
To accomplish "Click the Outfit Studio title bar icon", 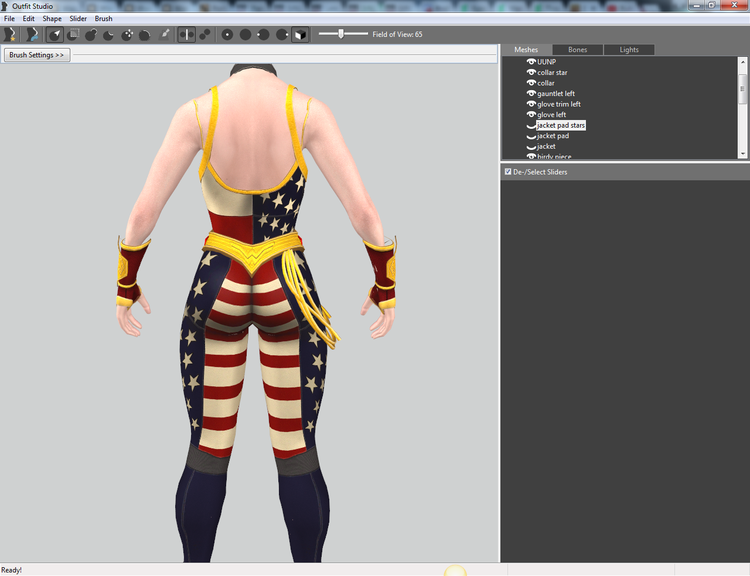I will click(5, 6).
